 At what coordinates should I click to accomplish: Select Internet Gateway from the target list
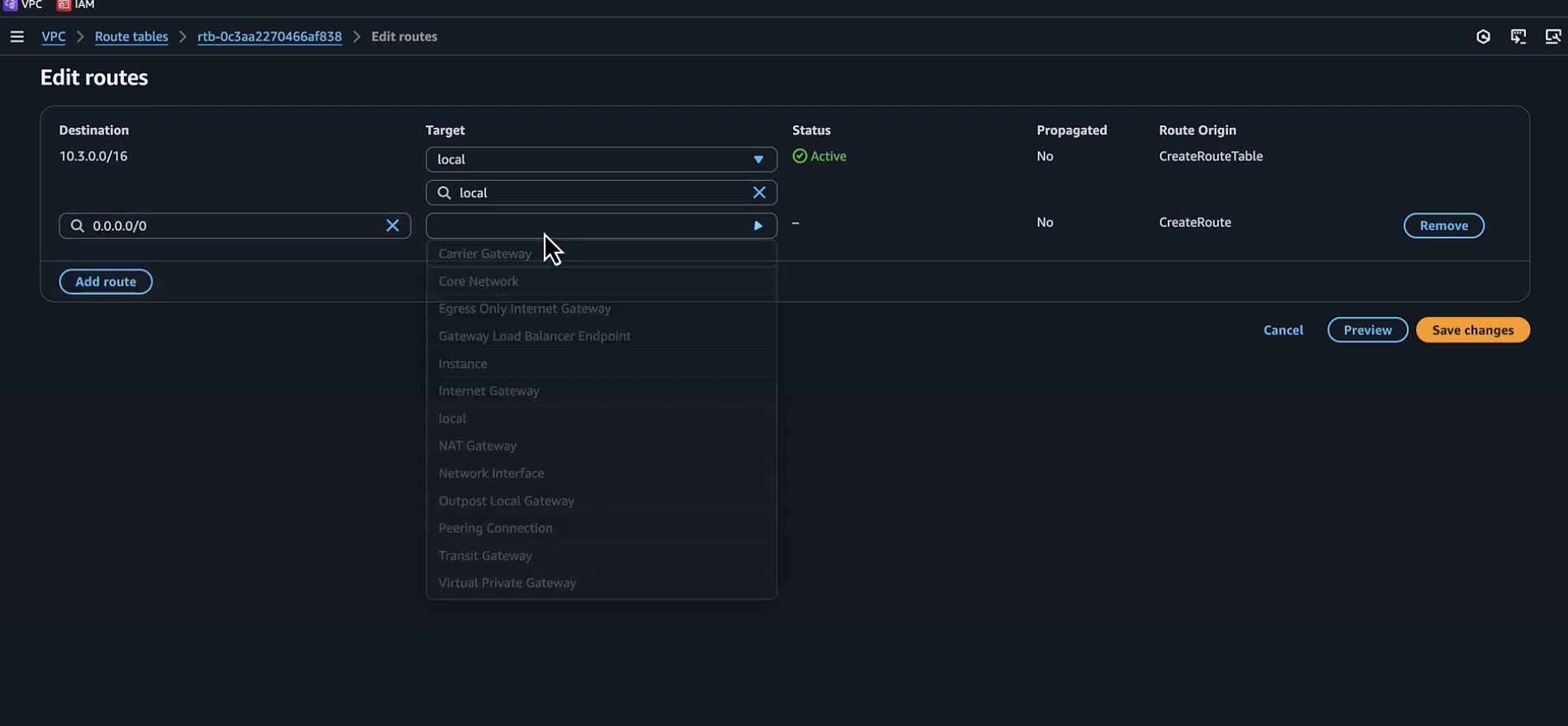point(489,391)
